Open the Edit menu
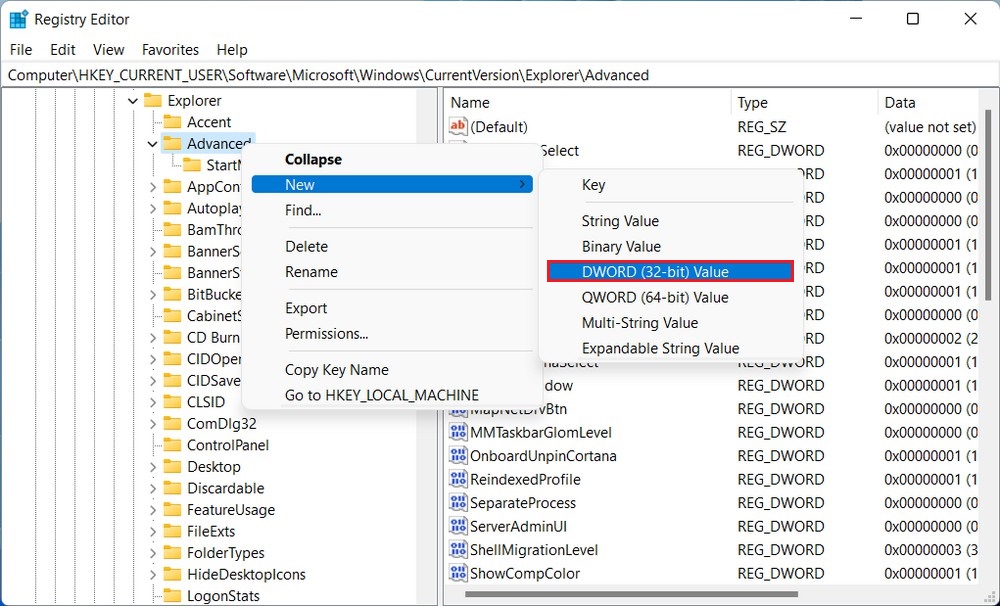Image resolution: width=1000 pixels, height=606 pixels. [62, 49]
